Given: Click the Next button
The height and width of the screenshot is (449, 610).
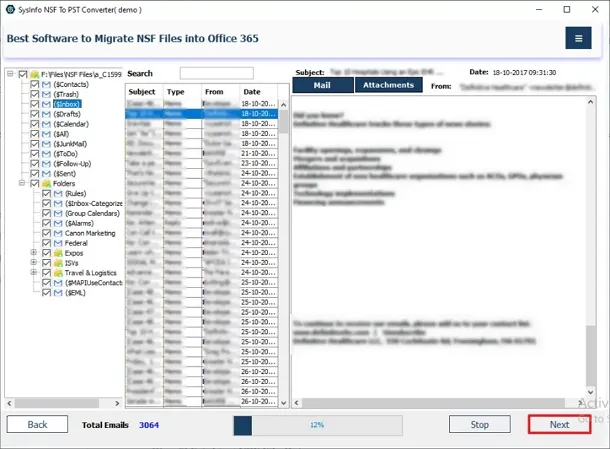Looking at the screenshot, I should pyautogui.click(x=559, y=424).
